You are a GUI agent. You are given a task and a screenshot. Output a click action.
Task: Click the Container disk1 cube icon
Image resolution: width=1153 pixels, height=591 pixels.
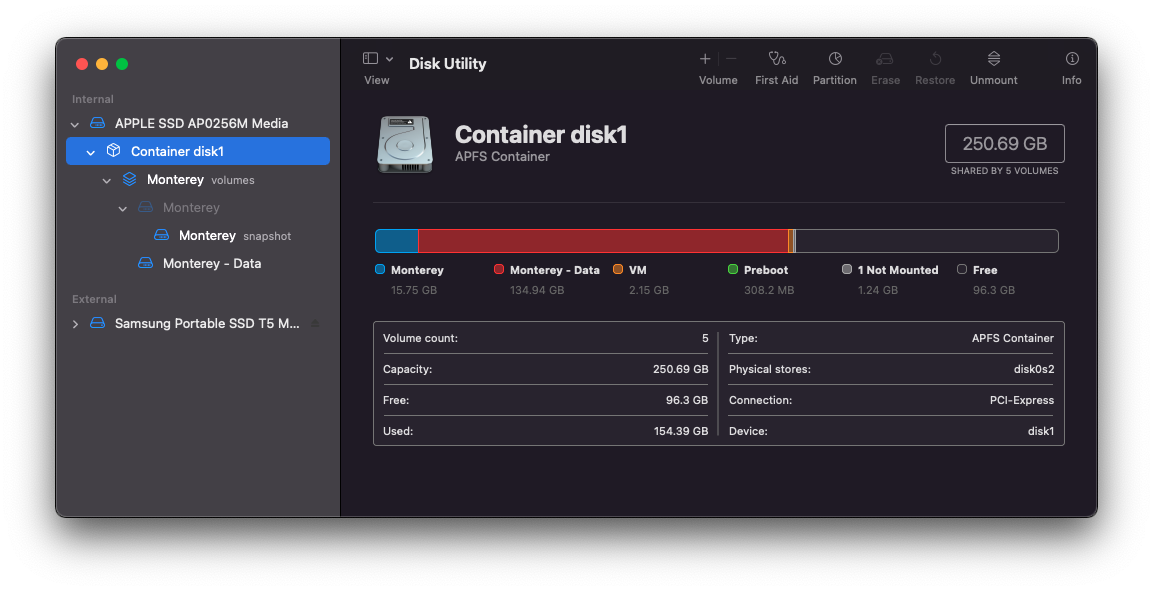tap(113, 150)
